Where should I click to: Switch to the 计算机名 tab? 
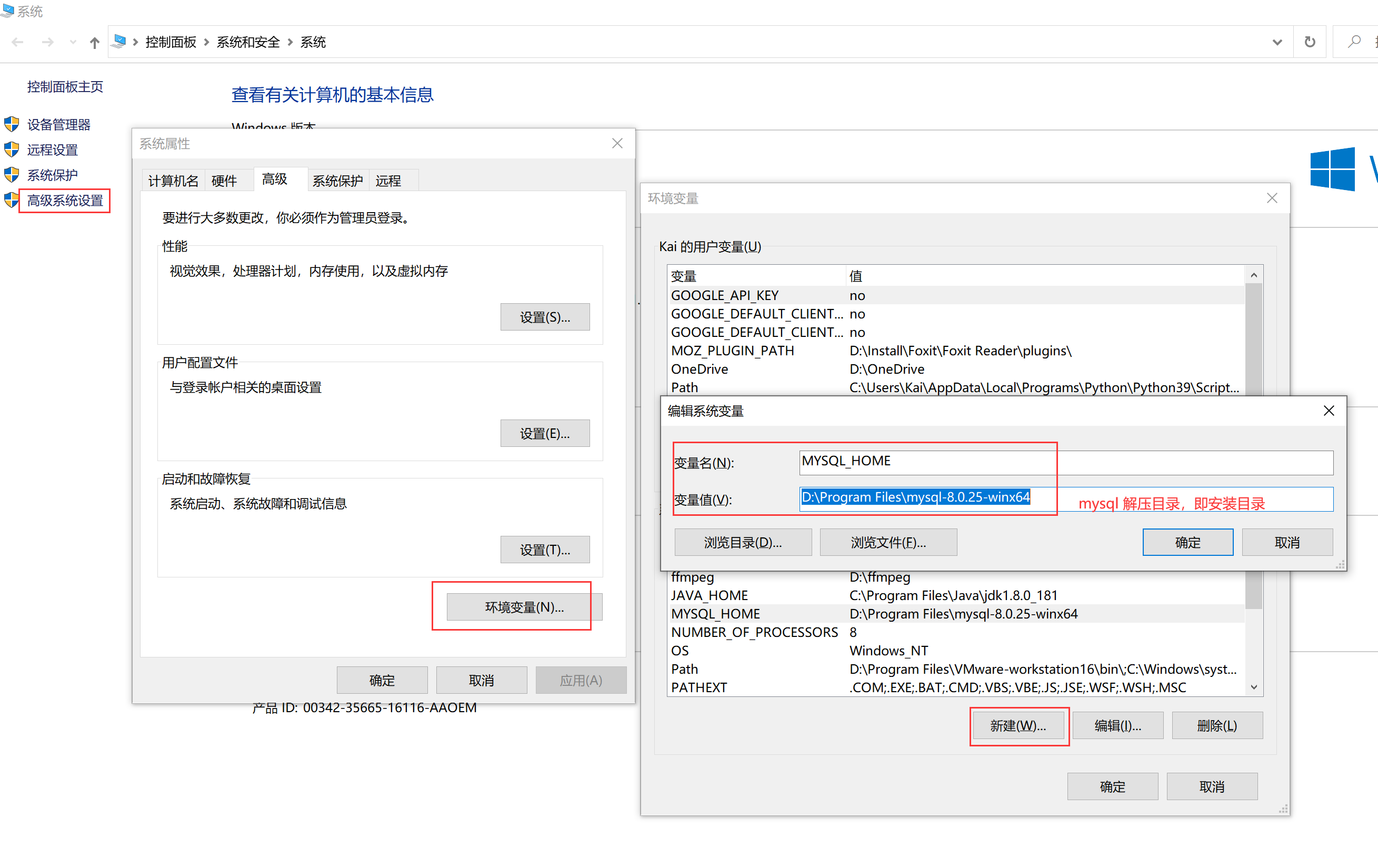173,181
